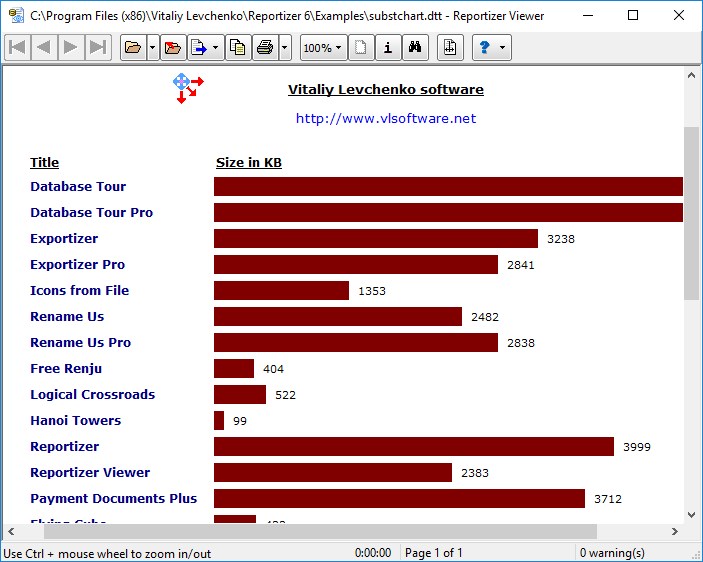Click the binoculars Find icon
Image resolution: width=703 pixels, height=562 pixels.
coord(415,47)
